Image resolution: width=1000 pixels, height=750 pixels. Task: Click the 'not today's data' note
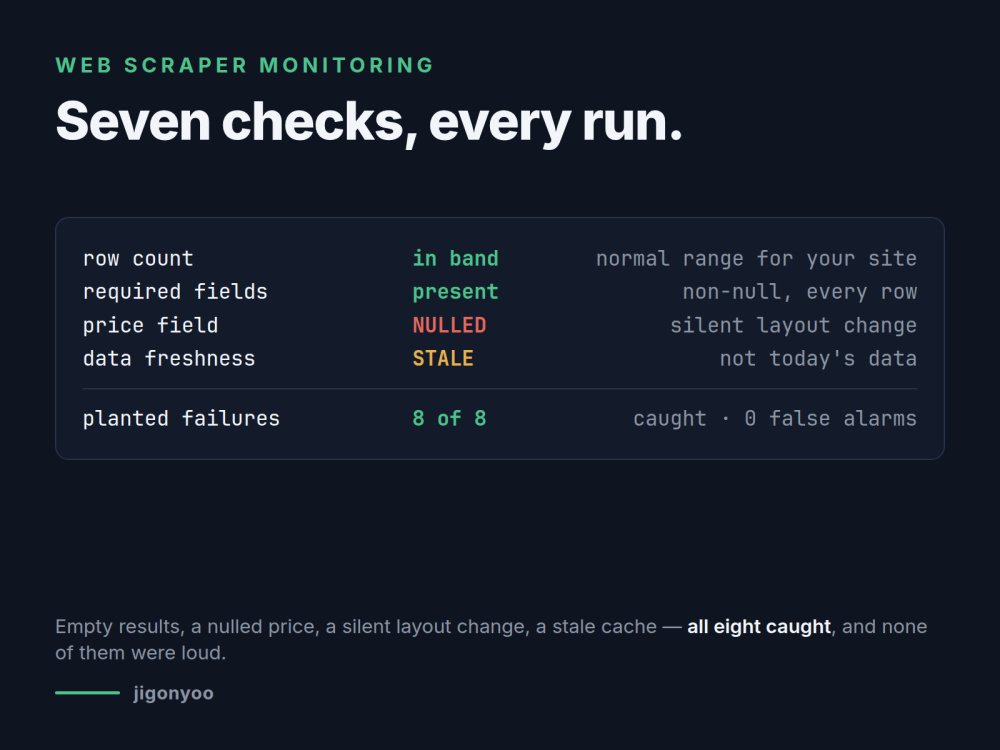click(x=818, y=358)
